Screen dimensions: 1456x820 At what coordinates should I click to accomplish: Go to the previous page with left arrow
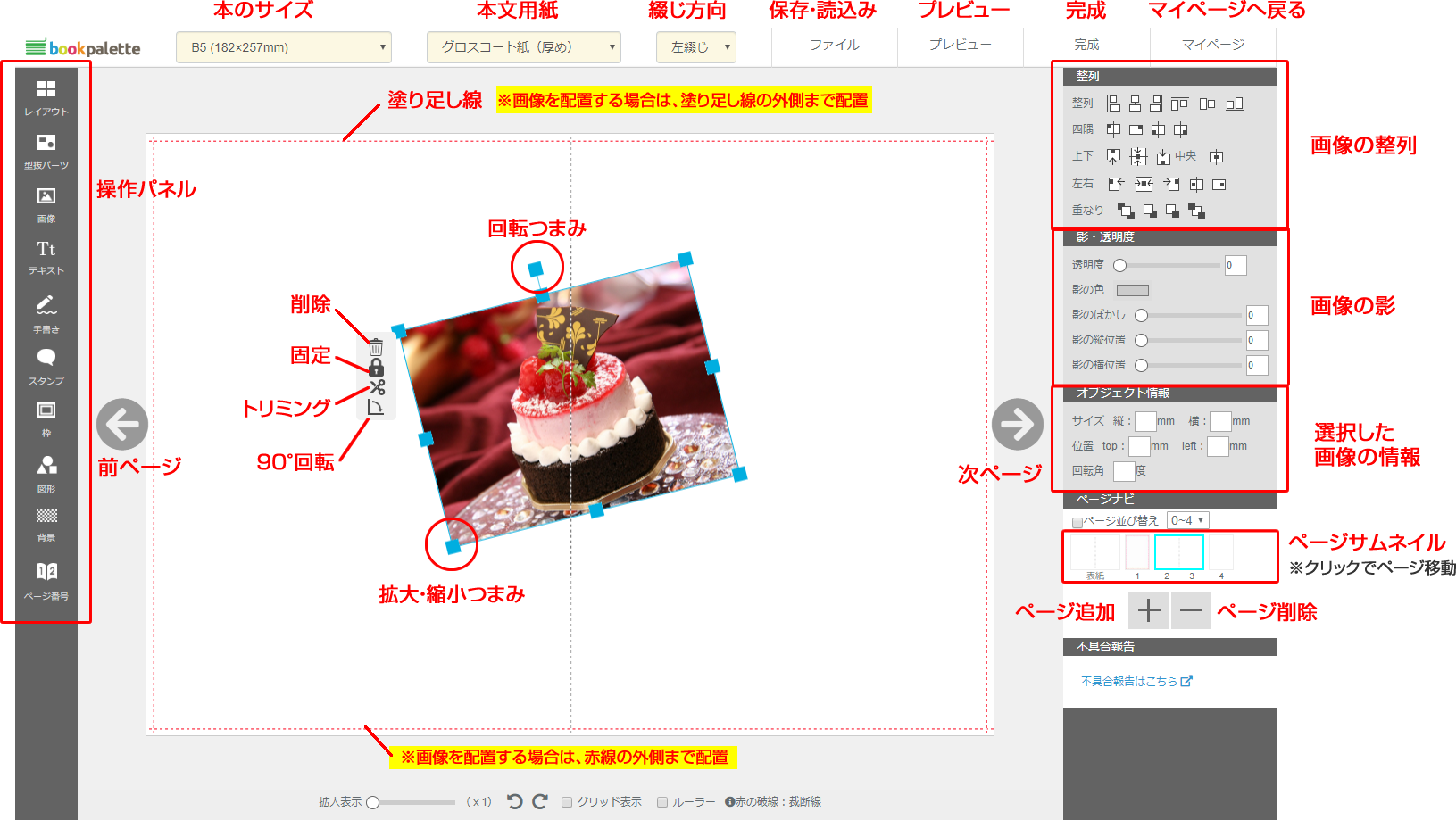(122, 424)
